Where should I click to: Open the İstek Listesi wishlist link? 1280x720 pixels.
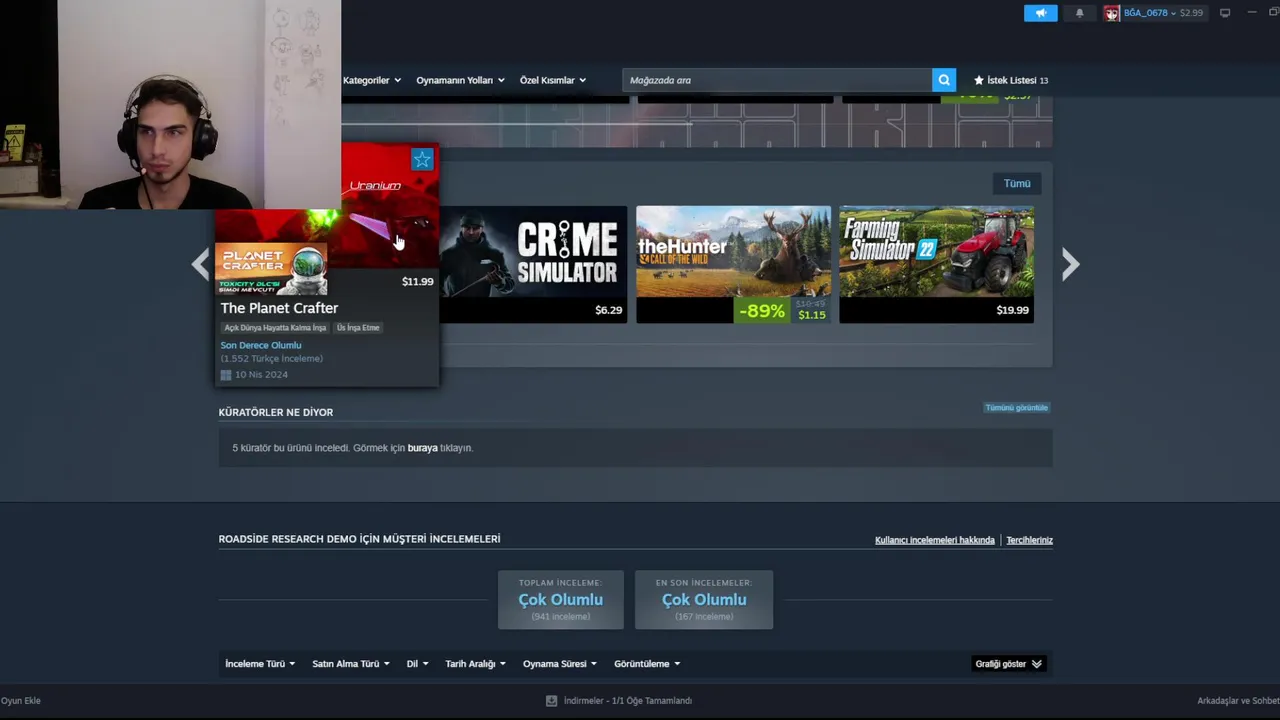coord(1012,80)
